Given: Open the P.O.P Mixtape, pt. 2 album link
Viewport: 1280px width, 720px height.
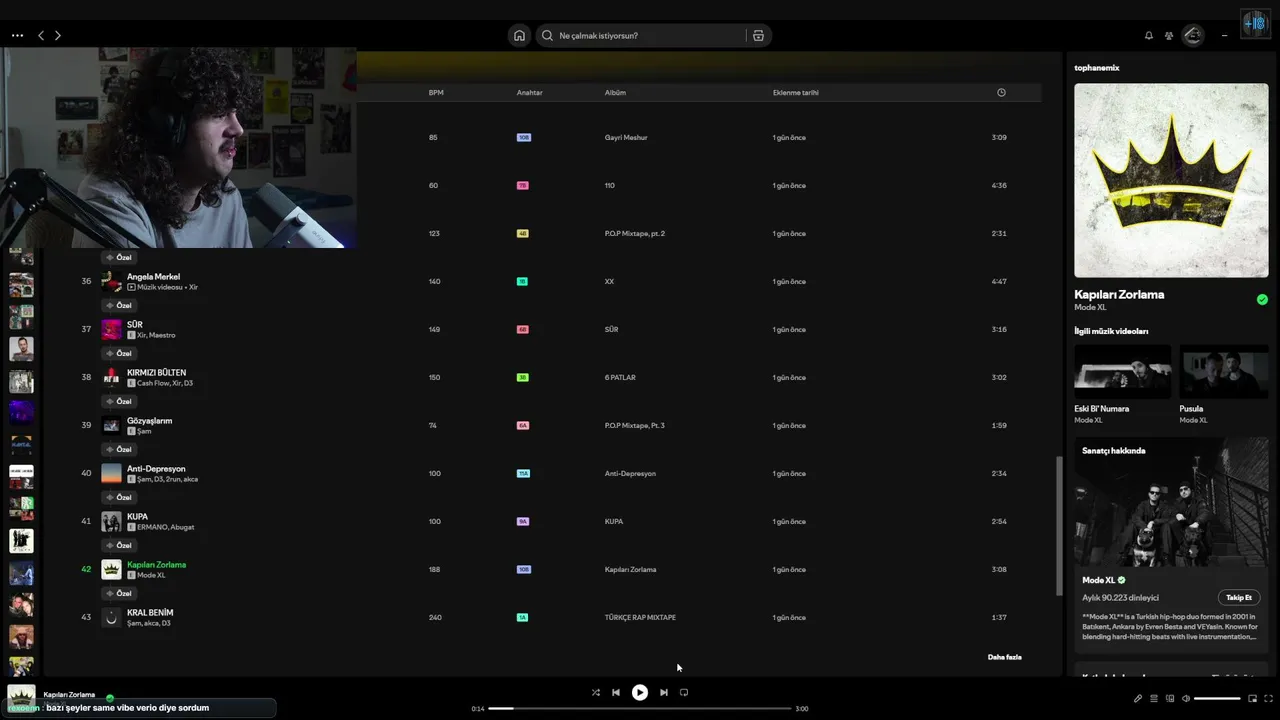Looking at the screenshot, I should [x=635, y=233].
